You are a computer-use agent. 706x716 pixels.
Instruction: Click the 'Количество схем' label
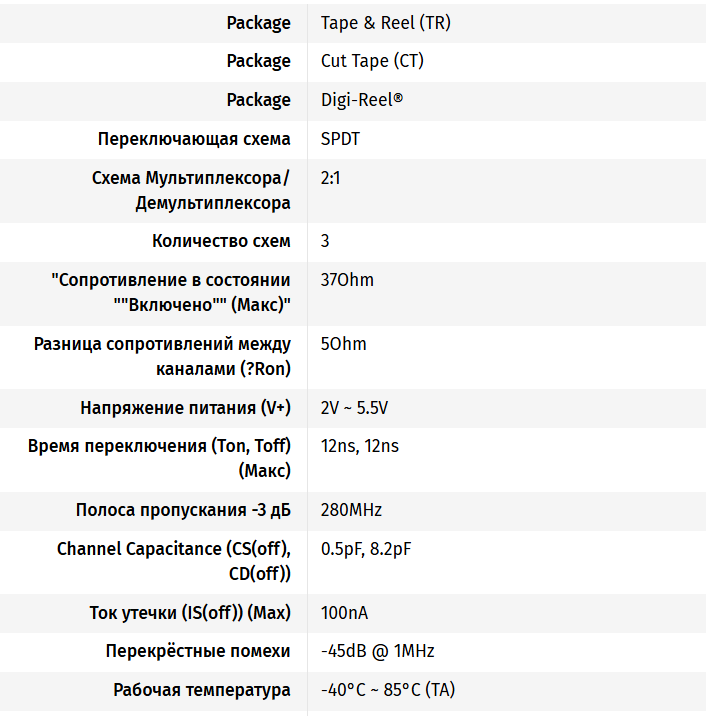(221, 241)
